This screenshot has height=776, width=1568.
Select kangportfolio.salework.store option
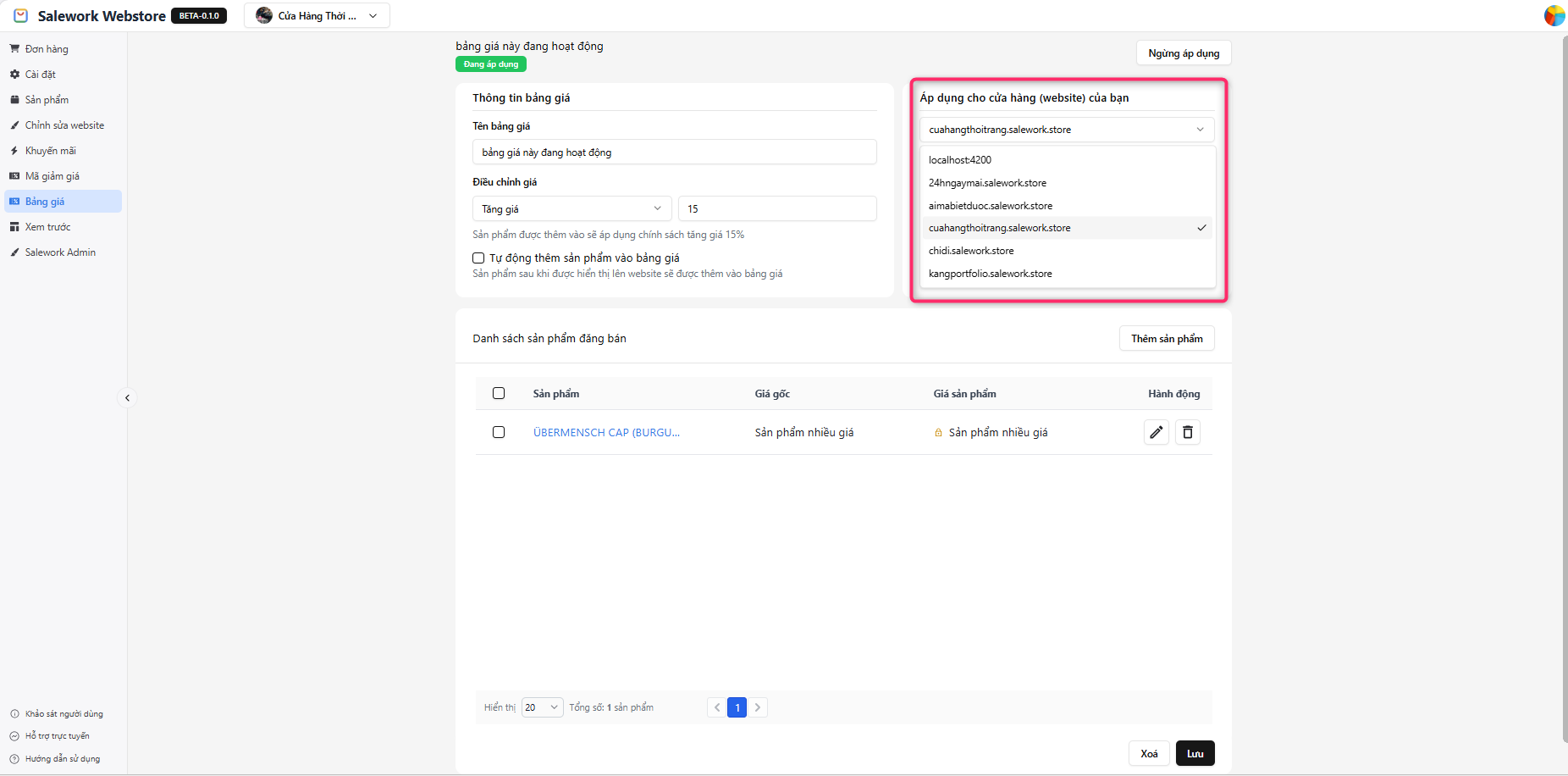(990, 274)
